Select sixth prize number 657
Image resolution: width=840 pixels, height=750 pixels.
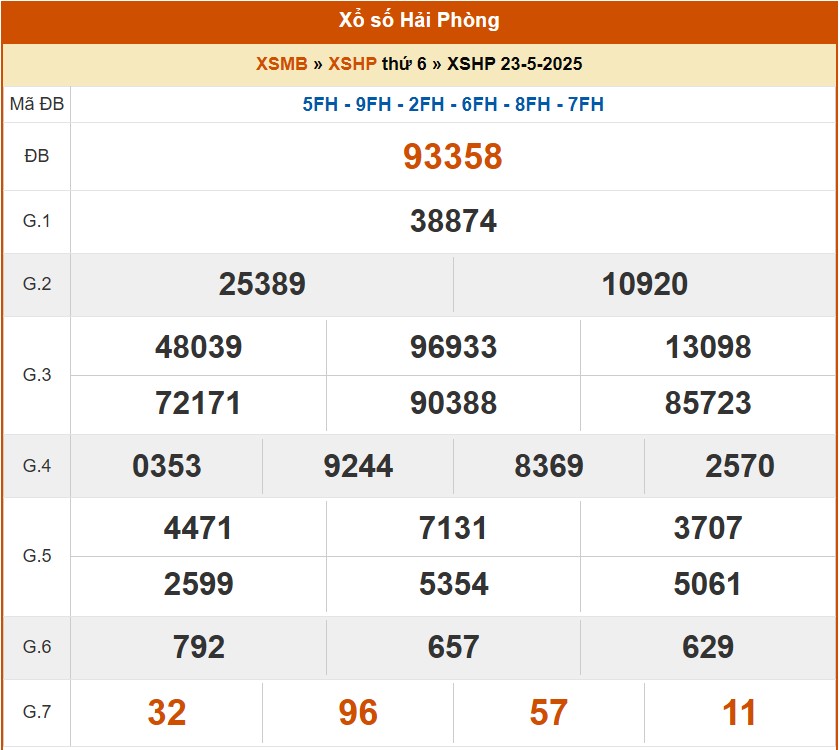click(x=453, y=647)
